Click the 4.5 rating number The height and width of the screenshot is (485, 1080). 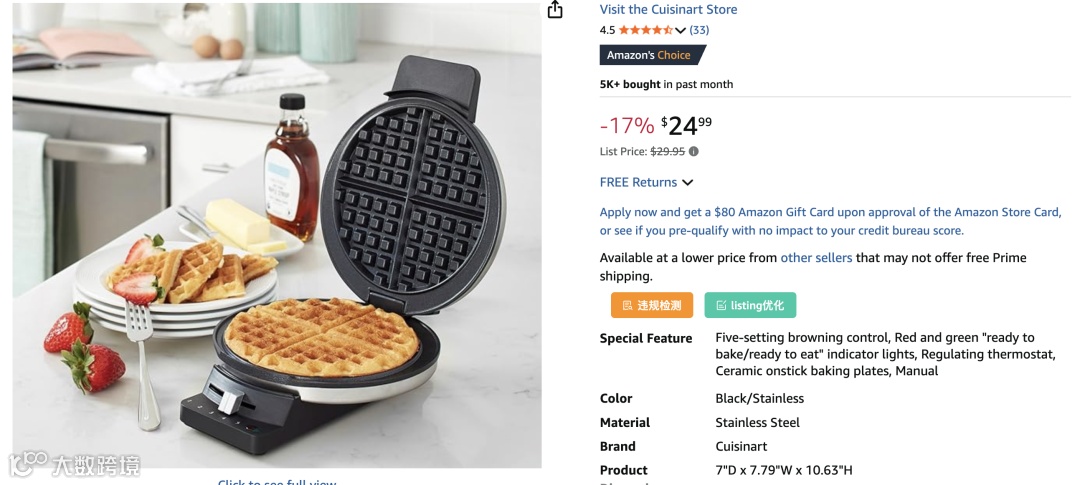(x=607, y=30)
